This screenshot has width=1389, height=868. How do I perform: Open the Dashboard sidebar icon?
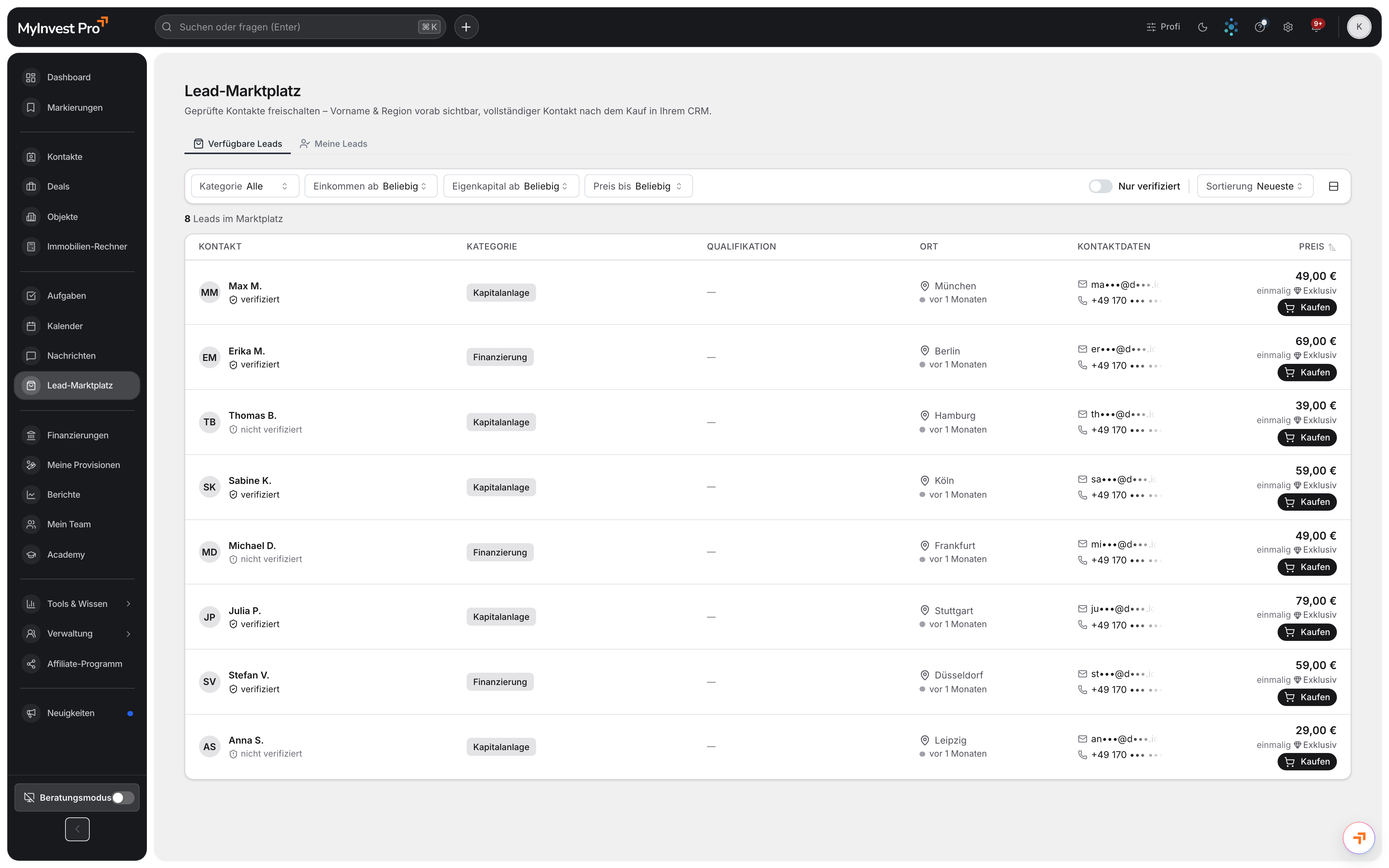click(x=31, y=77)
